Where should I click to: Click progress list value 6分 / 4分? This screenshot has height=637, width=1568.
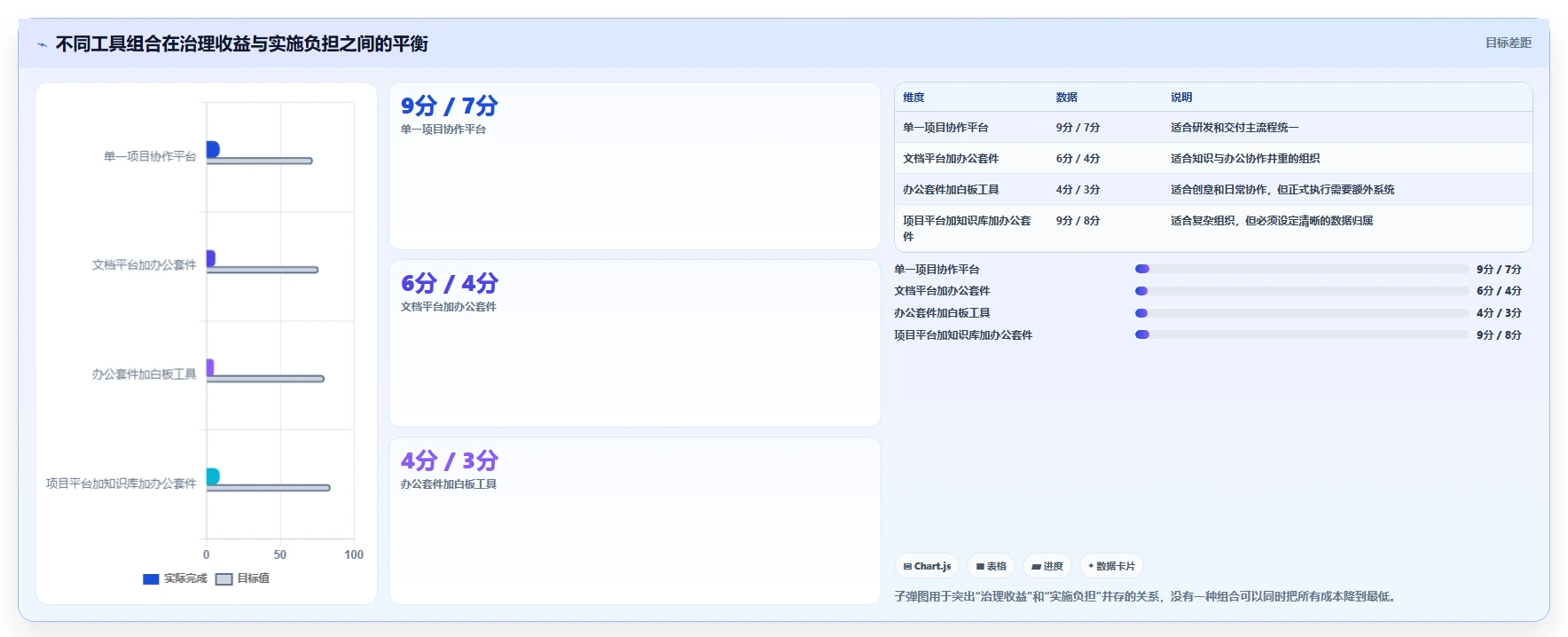(1499, 291)
